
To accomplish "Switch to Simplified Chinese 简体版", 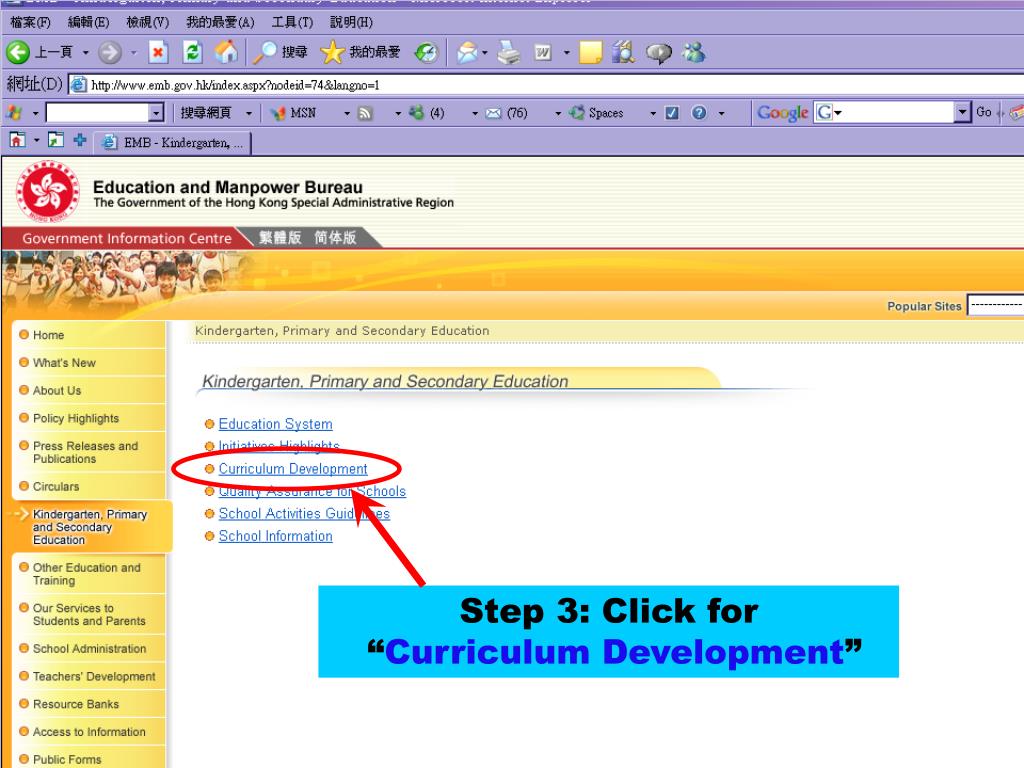I will (x=335, y=237).
